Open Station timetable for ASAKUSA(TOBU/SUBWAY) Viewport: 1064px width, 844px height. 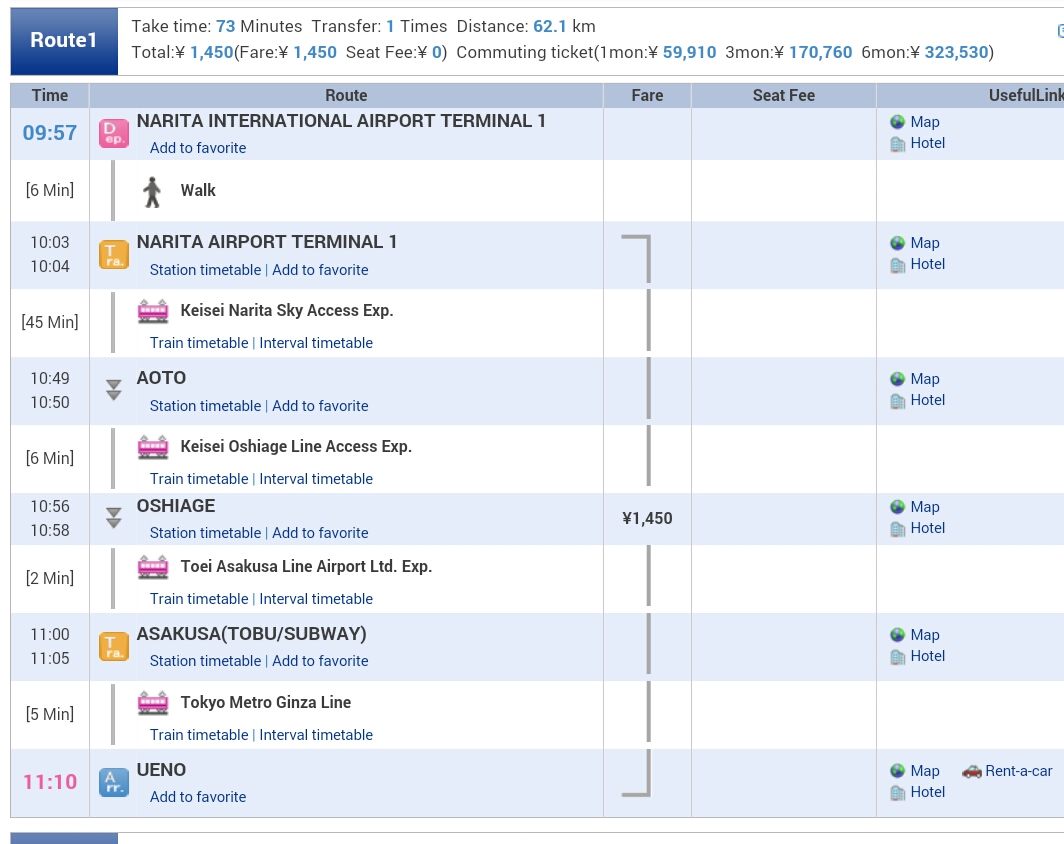(206, 661)
